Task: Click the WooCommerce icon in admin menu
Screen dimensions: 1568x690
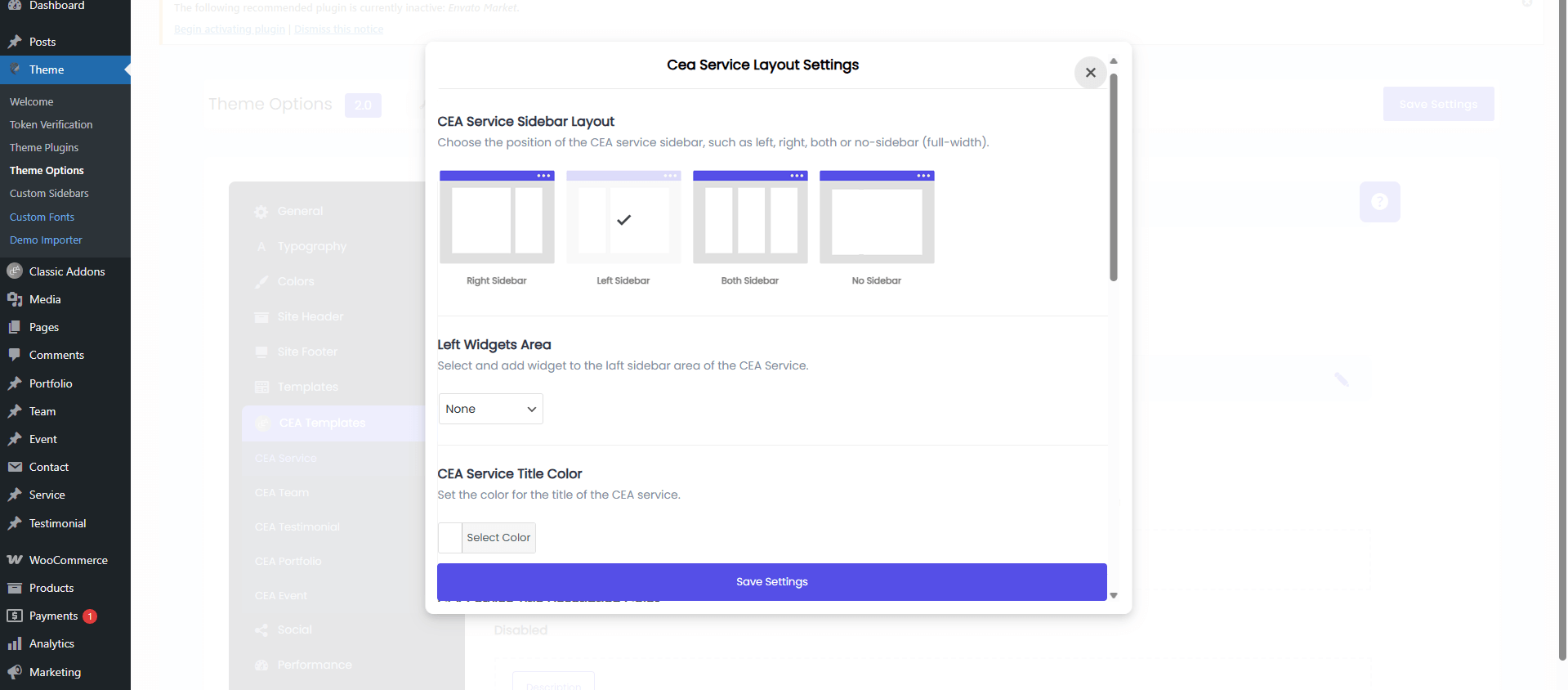Action: pos(15,560)
